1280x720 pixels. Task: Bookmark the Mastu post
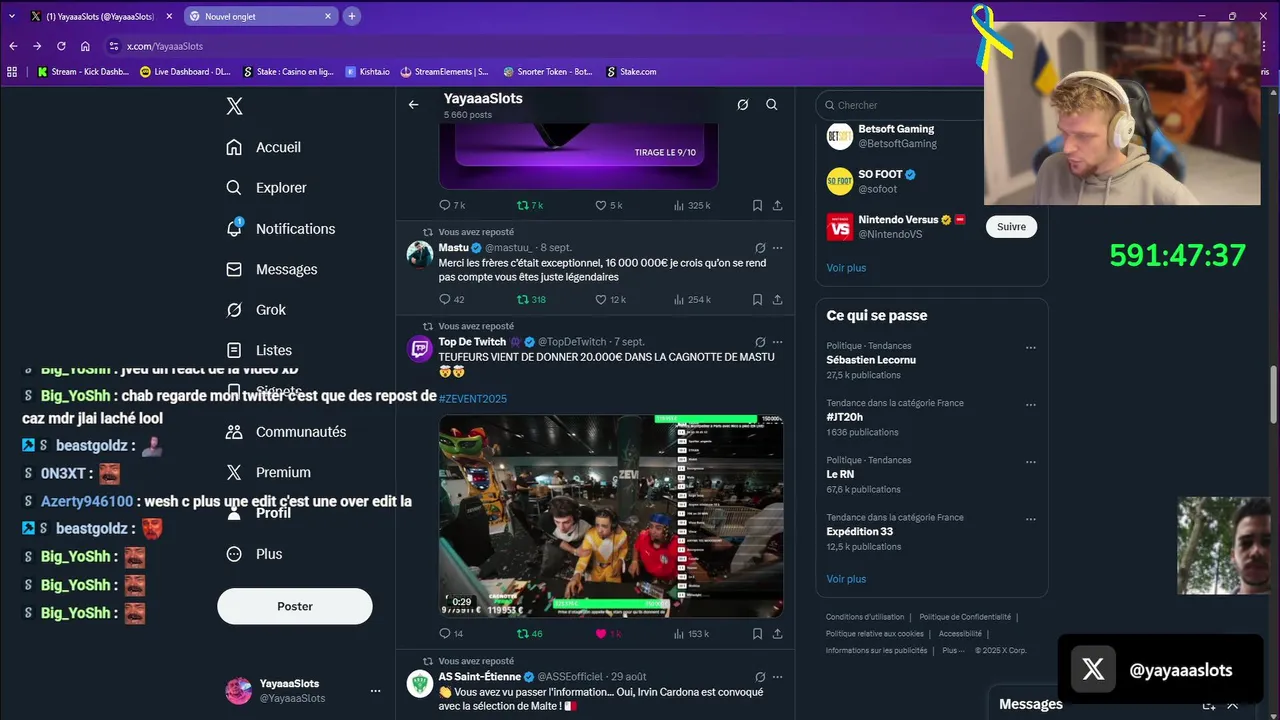click(757, 299)
